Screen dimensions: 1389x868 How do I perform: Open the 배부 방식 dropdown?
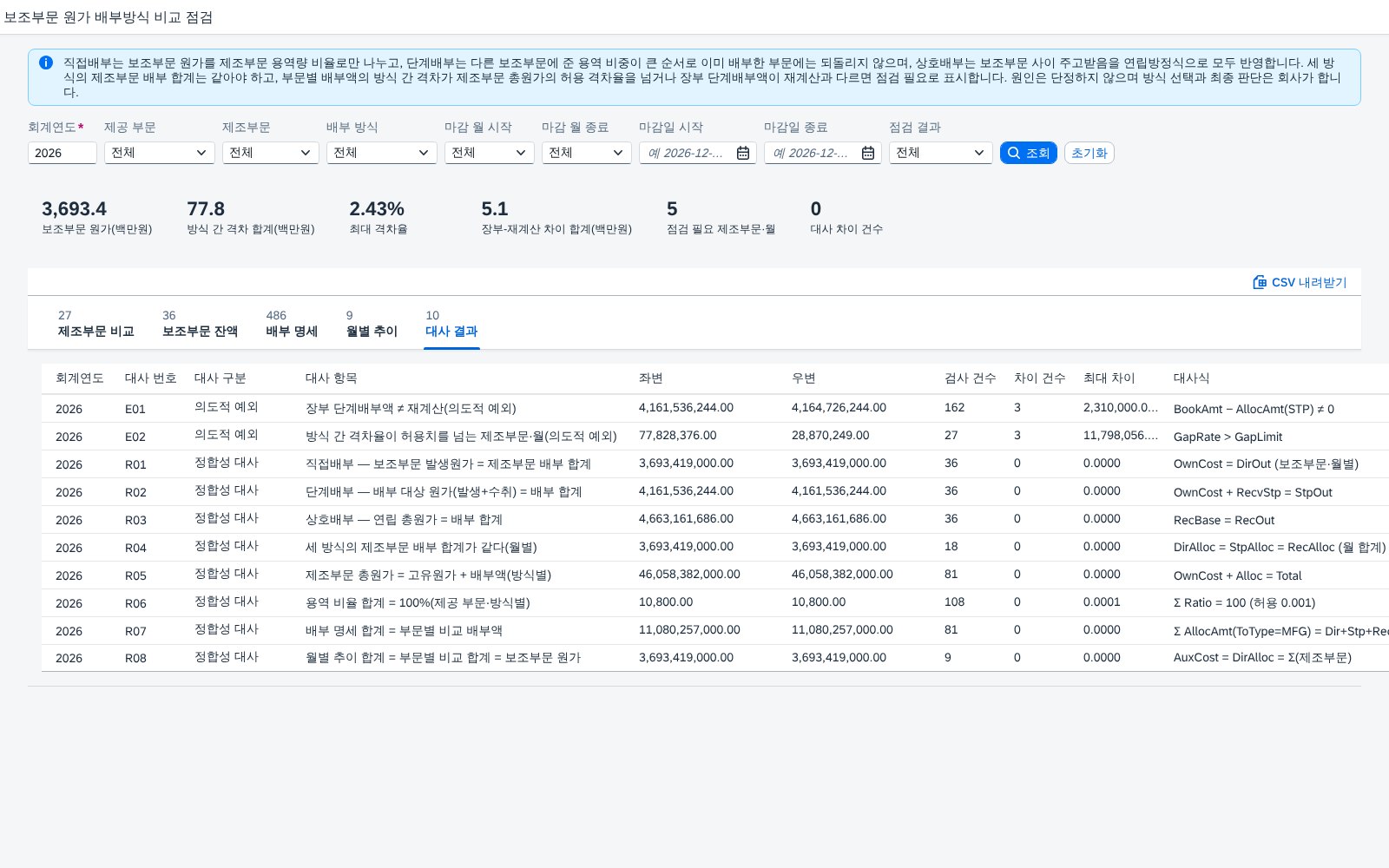[x=382, y=153]
